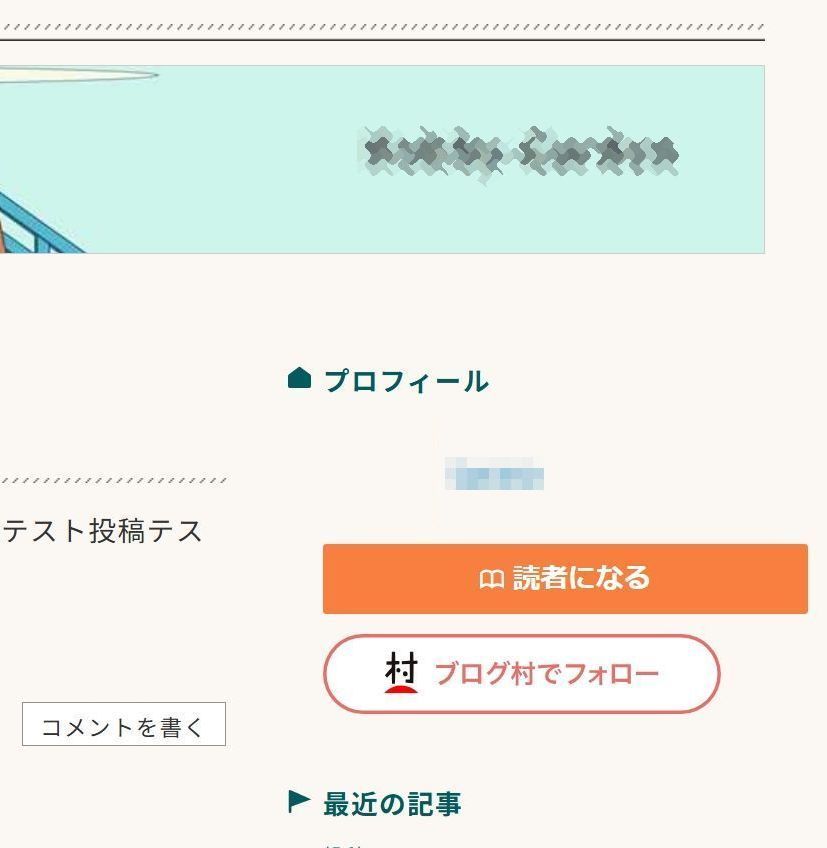
Task: Open the post titled テスト投稿テス
Action: coord(100,533)
